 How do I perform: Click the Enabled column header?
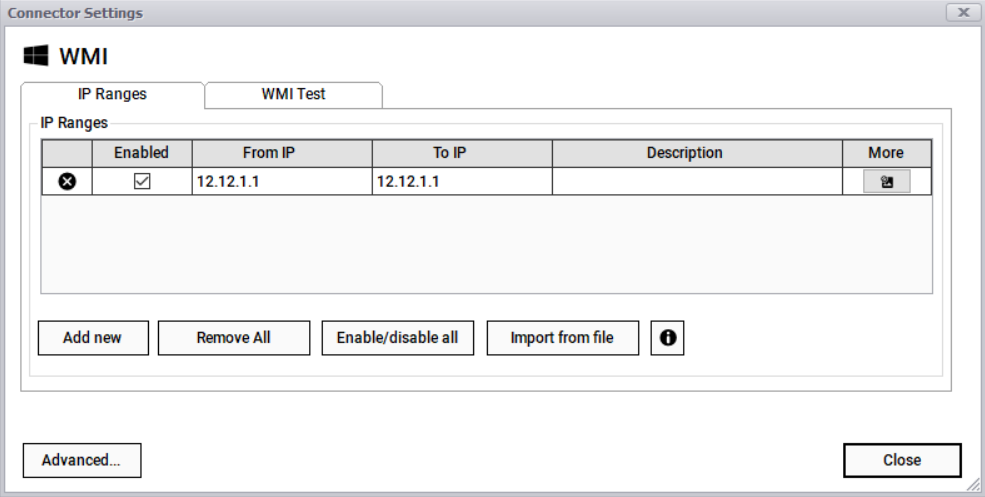click(142, 153)
